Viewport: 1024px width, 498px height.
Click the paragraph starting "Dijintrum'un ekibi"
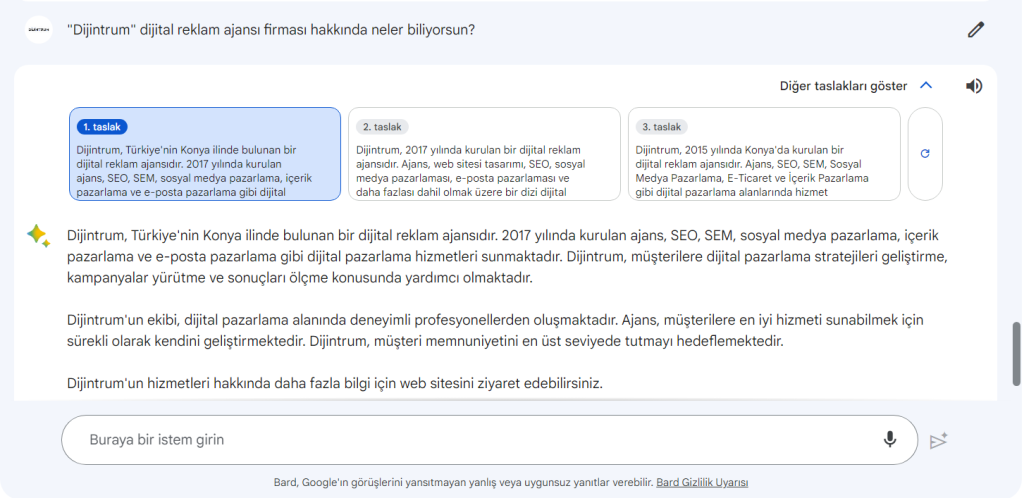pos(495,330)
